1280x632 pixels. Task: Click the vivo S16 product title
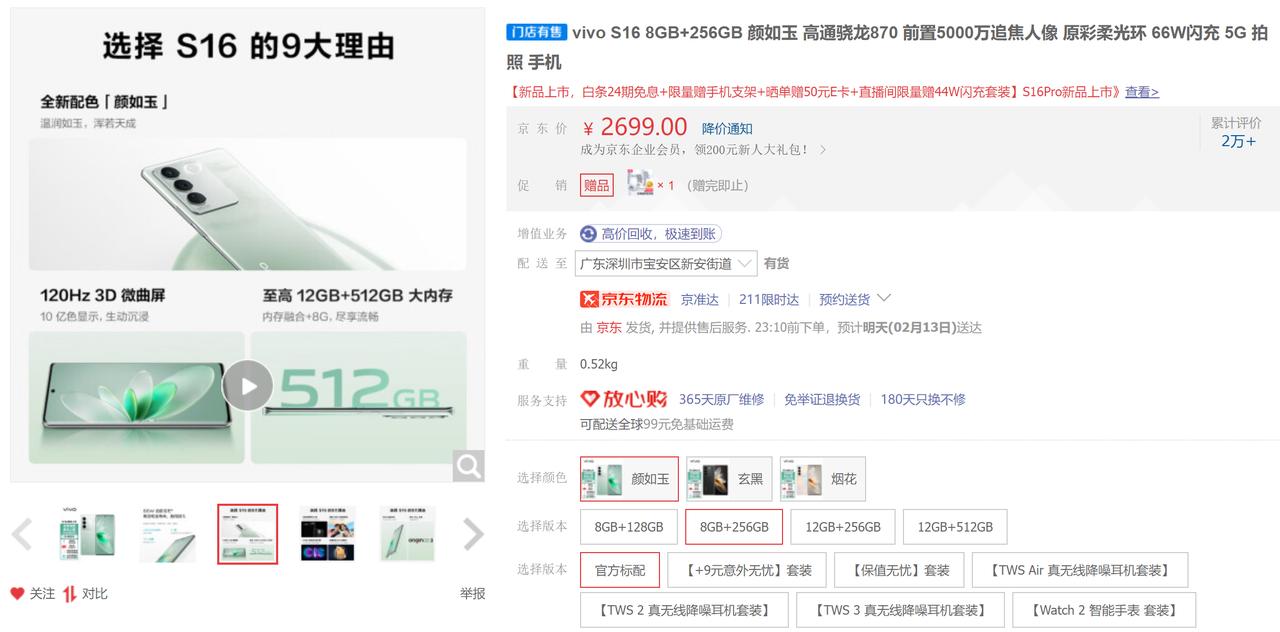888,47
